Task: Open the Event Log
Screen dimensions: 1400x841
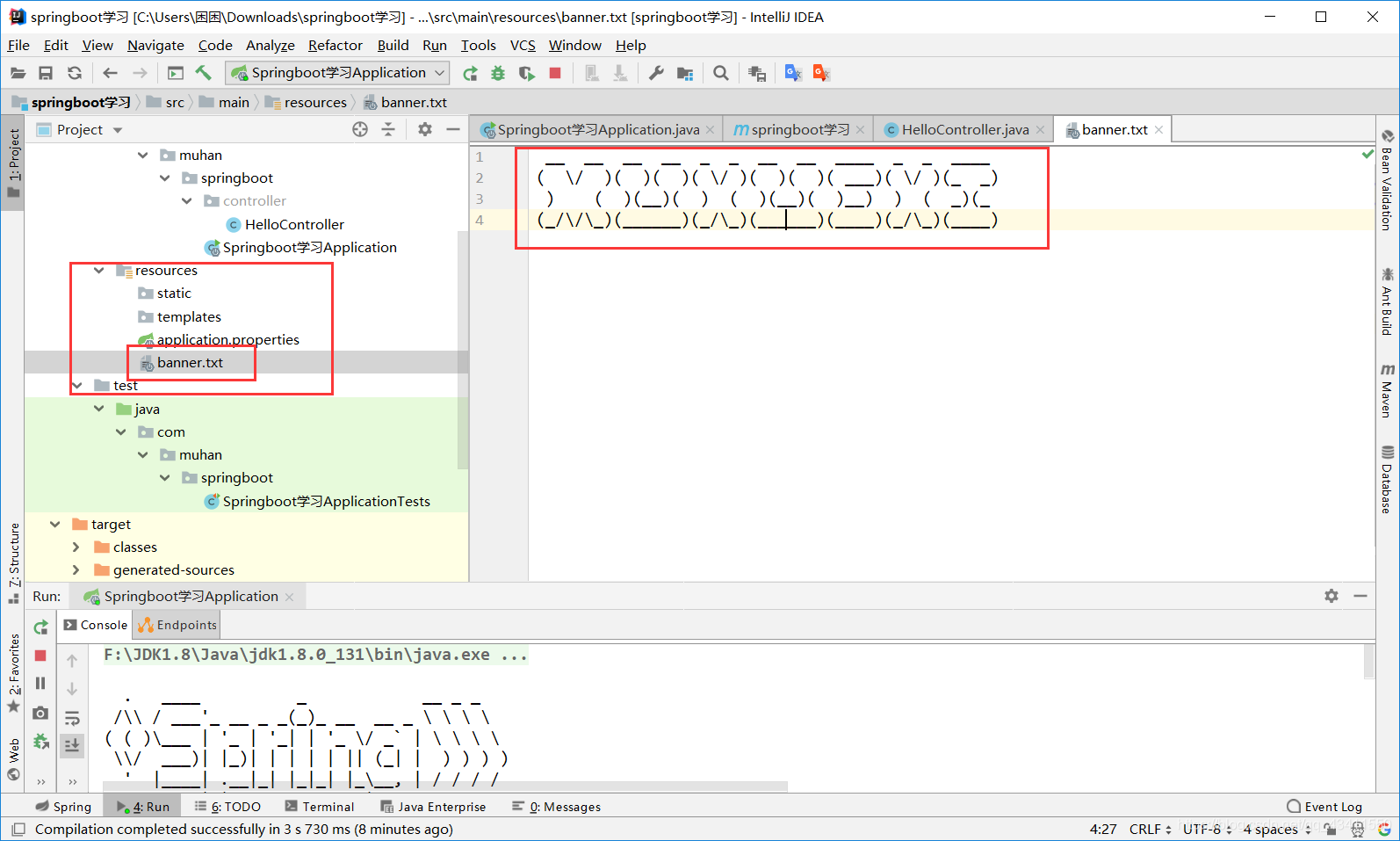Action: click(1324, 807)
